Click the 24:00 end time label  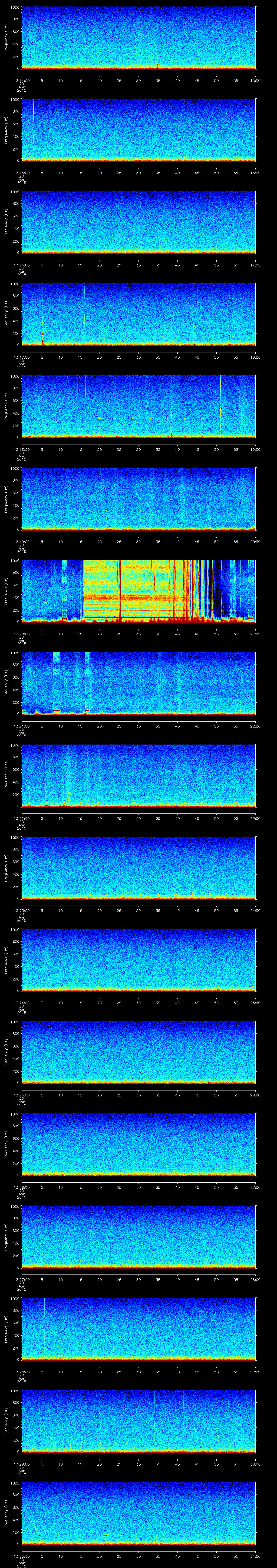click(256, 910)
